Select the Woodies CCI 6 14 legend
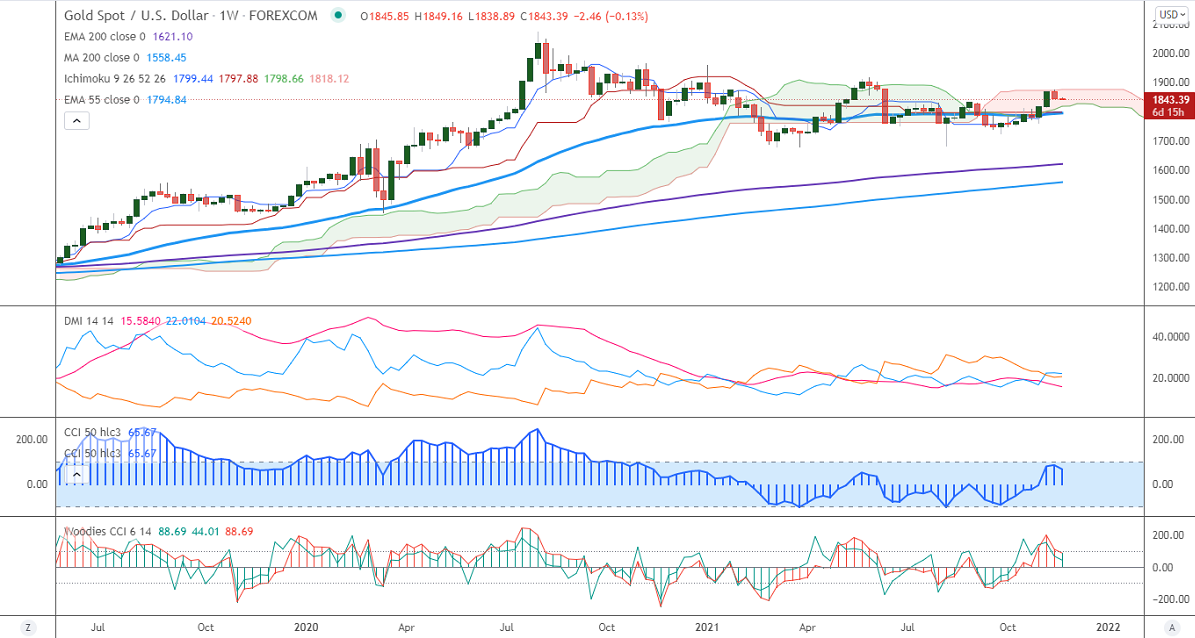Image resolution: width=1195 pixels, height=638 pixels. click(x=107, y=531)
